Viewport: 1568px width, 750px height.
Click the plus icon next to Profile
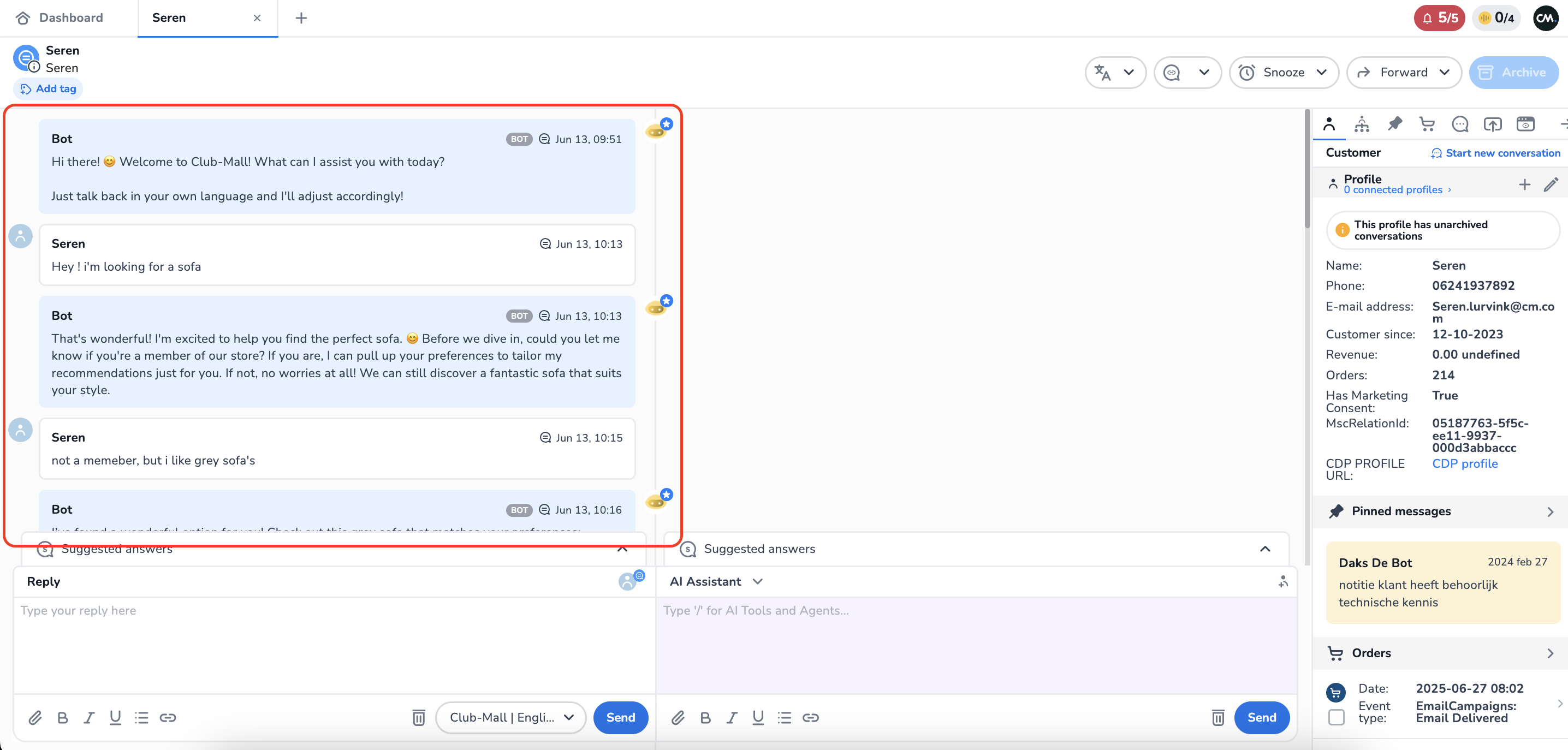(x=1525, y=184)
